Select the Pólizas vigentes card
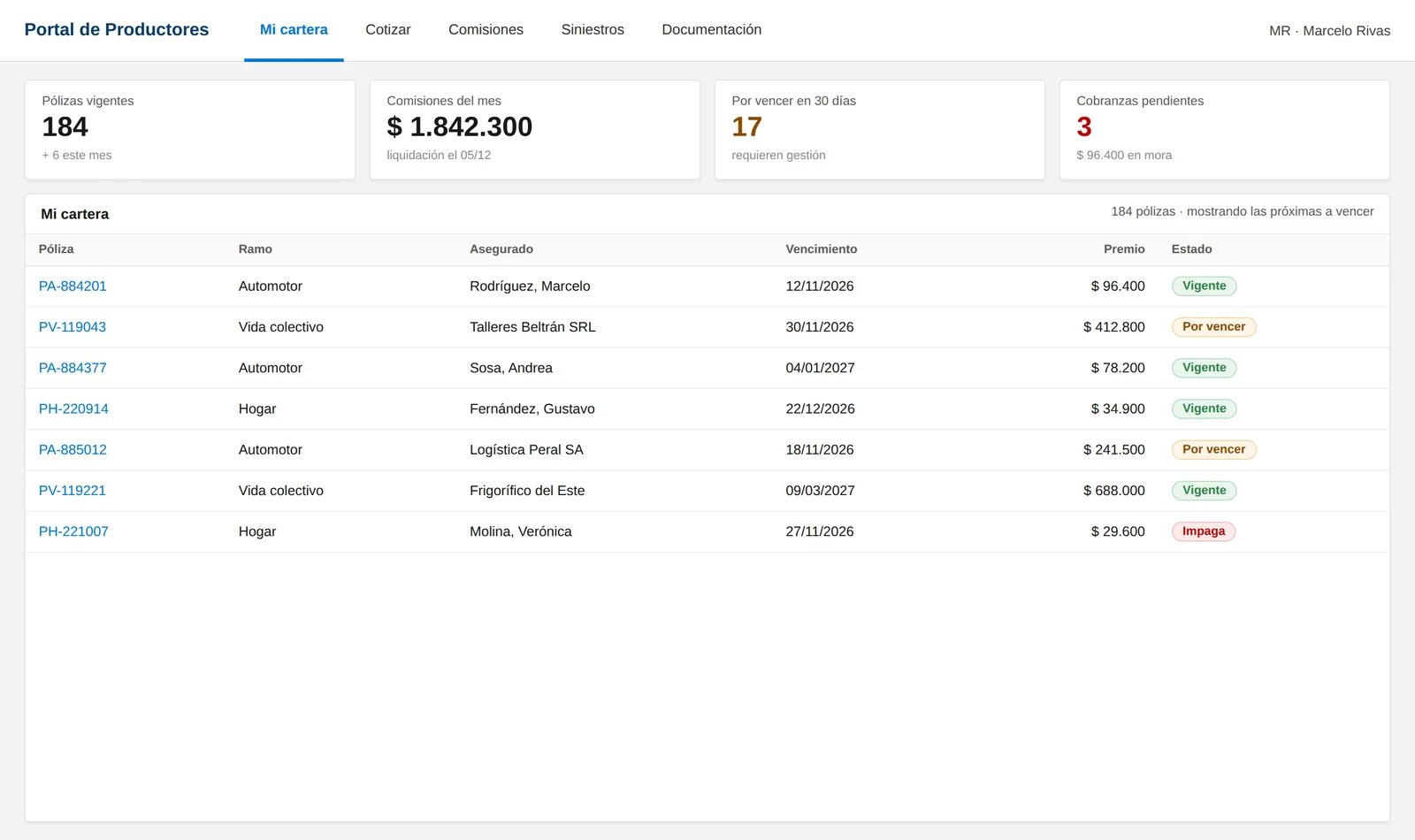The image size is (1415, 840). click(x=190, y=130)
